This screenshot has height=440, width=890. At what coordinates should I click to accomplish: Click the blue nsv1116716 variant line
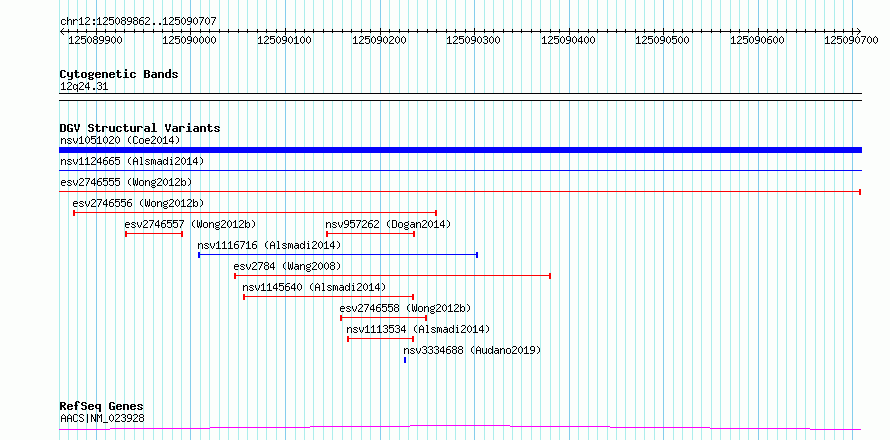(338, 255)
